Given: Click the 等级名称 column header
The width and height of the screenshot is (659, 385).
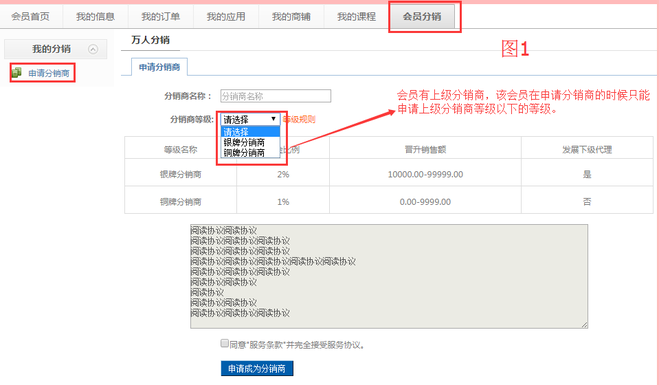Looking at the screenshot, I should pos(180,149).
